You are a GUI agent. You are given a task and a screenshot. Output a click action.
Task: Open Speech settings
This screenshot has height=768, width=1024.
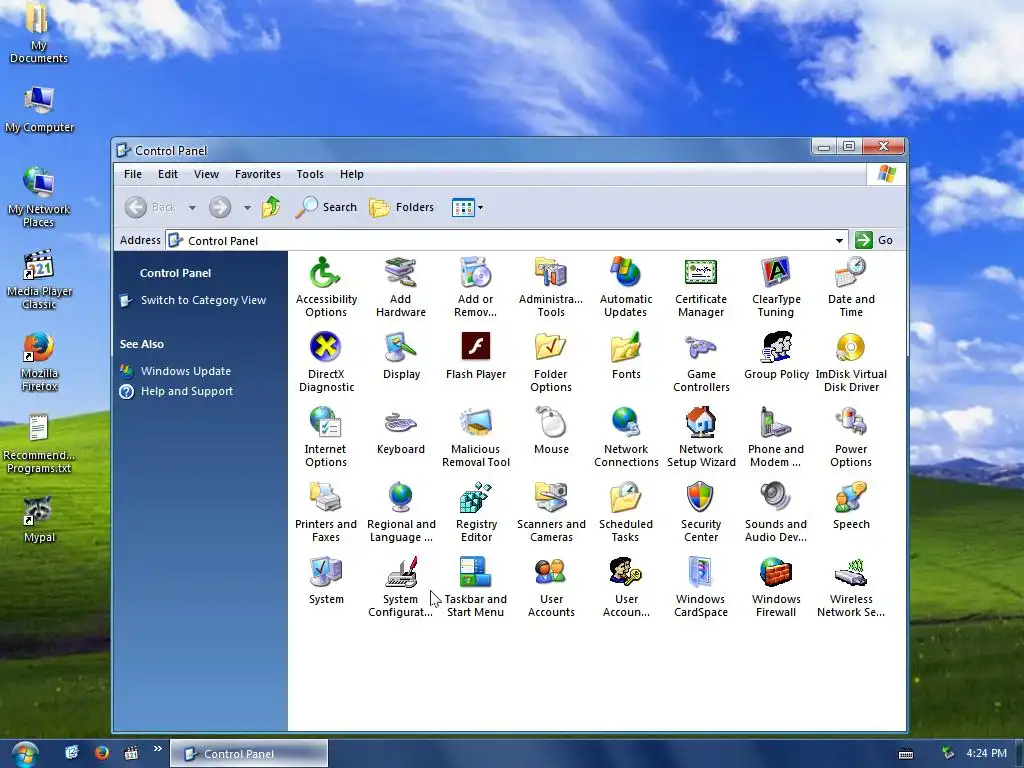point(851,506)
